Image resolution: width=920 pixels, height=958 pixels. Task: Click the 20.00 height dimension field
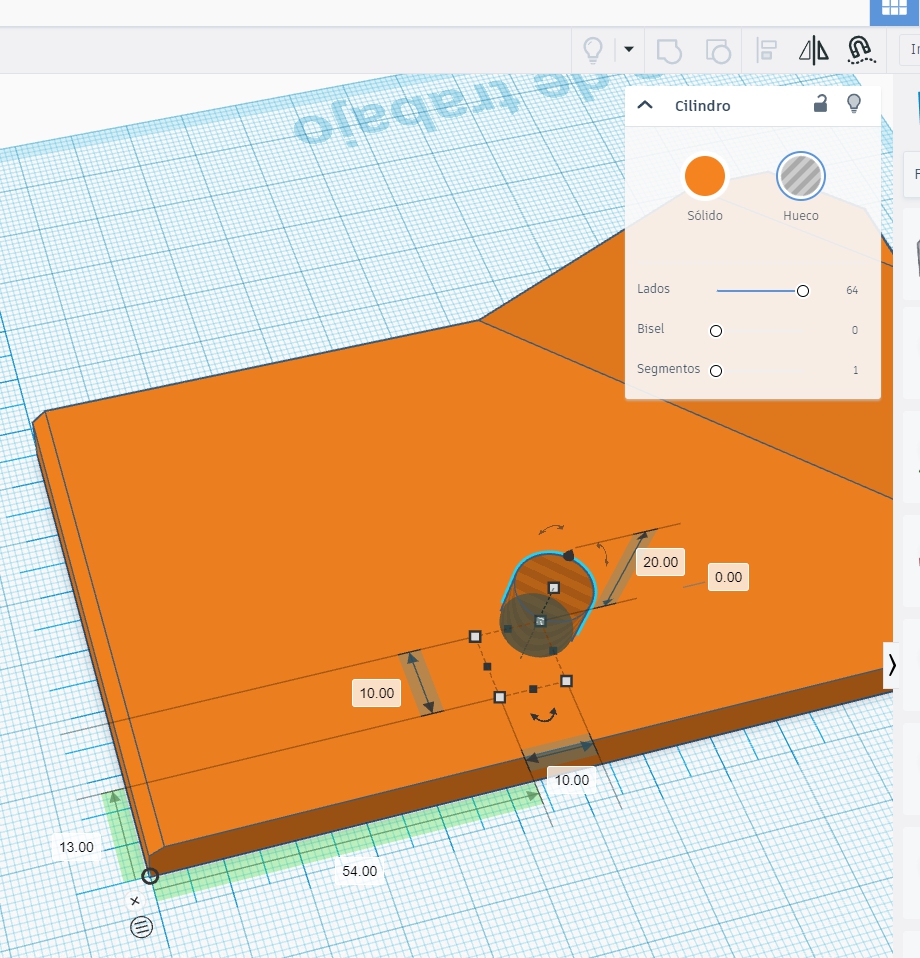(x=660, y=562)
